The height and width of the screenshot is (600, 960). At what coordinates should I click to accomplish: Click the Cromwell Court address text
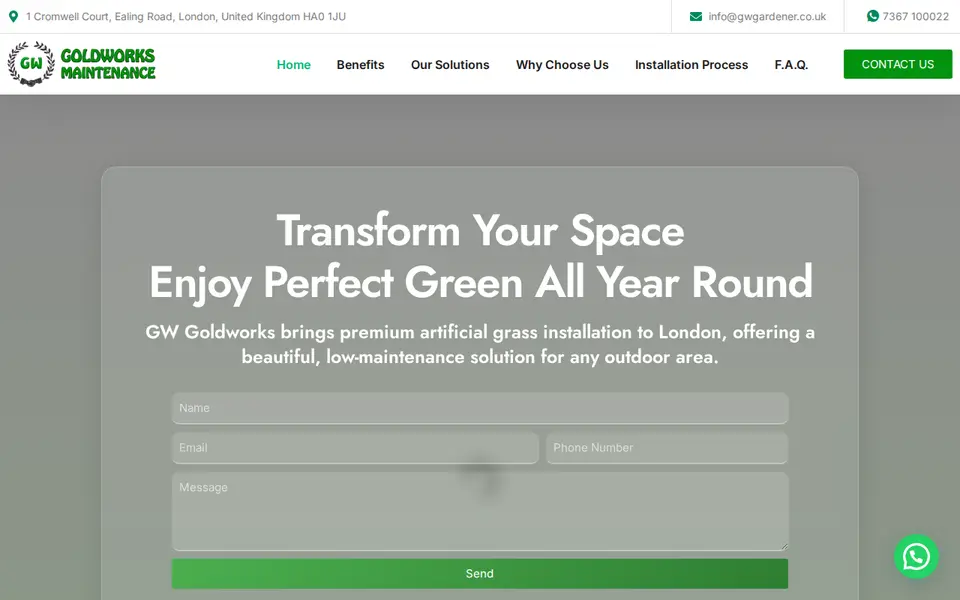pos(186,17)
